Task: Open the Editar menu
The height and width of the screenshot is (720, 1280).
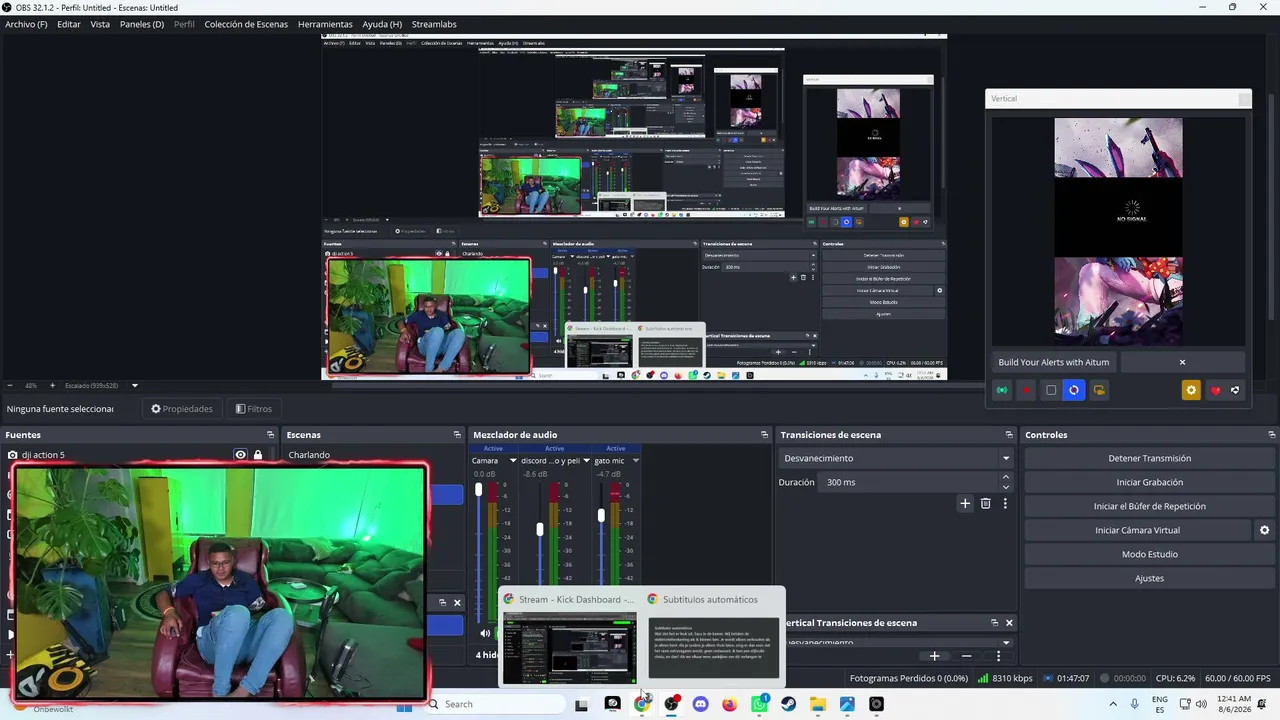Action: pyautogui.click(x=69, y=24)
